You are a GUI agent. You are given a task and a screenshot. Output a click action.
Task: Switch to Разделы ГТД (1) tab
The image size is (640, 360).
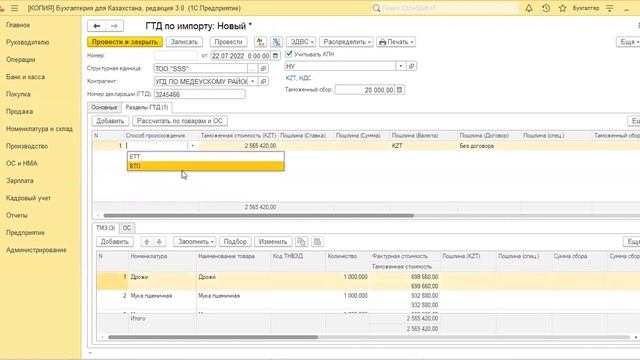tap(147, 107)
